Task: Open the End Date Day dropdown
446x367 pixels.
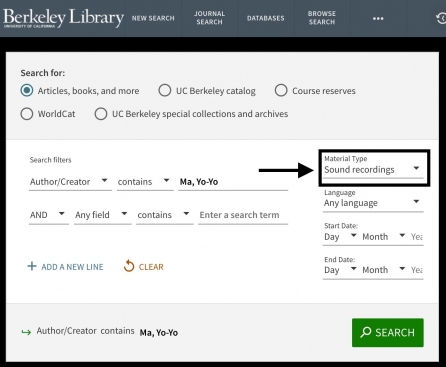Action: (x=340, y=270)
